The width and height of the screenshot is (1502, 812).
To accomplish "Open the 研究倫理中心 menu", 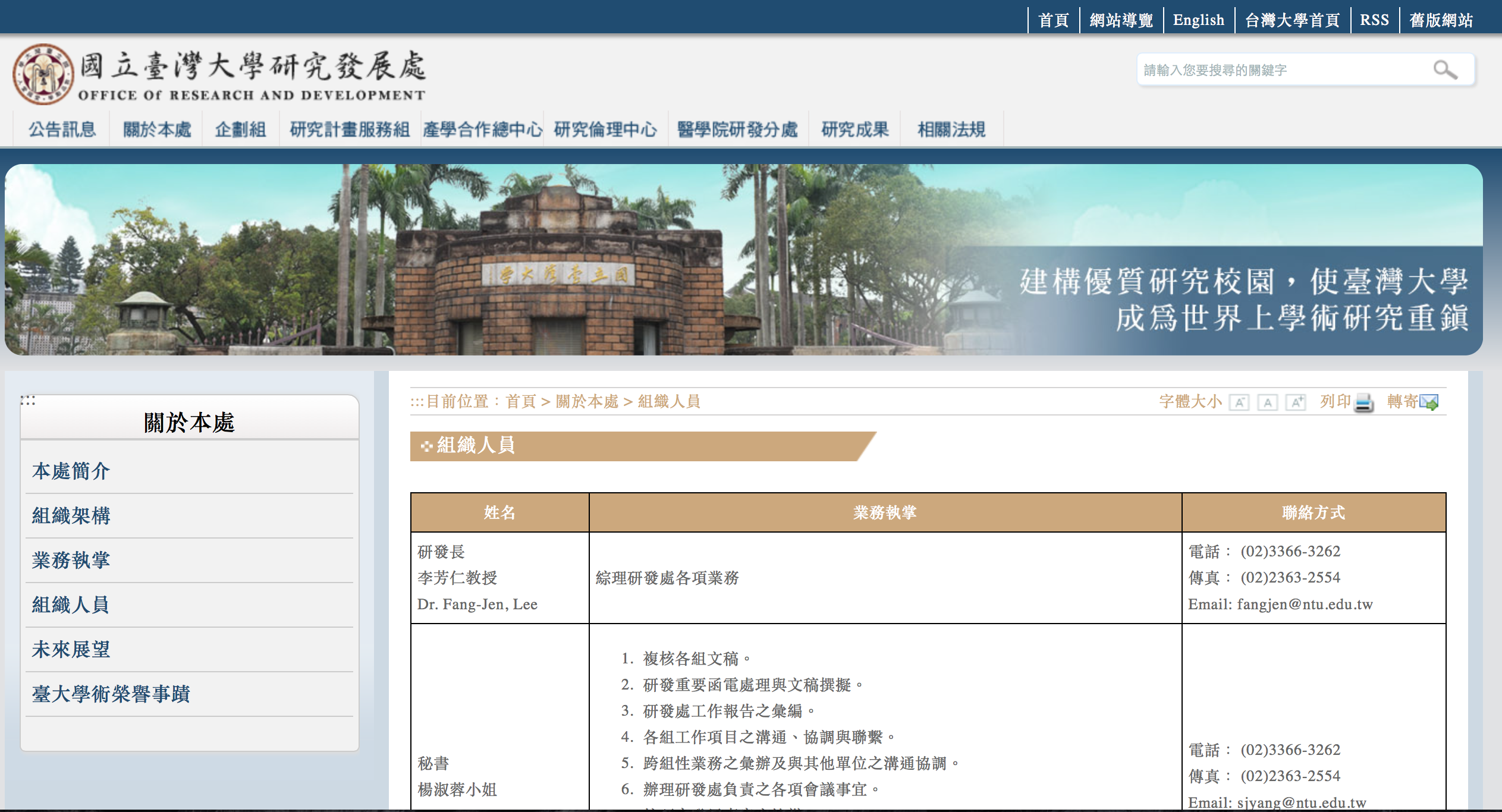I will (x=605, y=129).
